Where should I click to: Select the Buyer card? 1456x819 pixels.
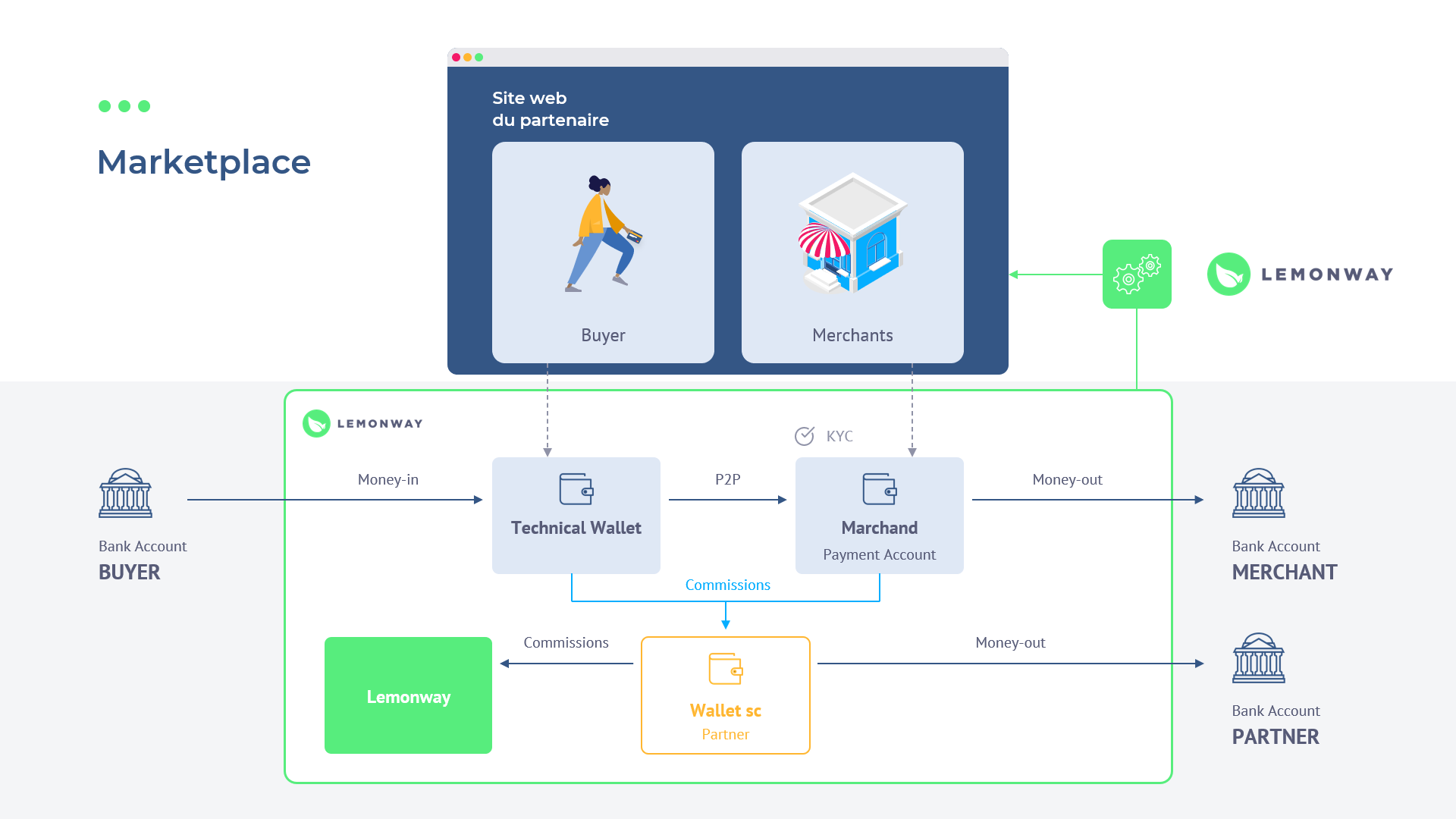[x=603, y=253]
